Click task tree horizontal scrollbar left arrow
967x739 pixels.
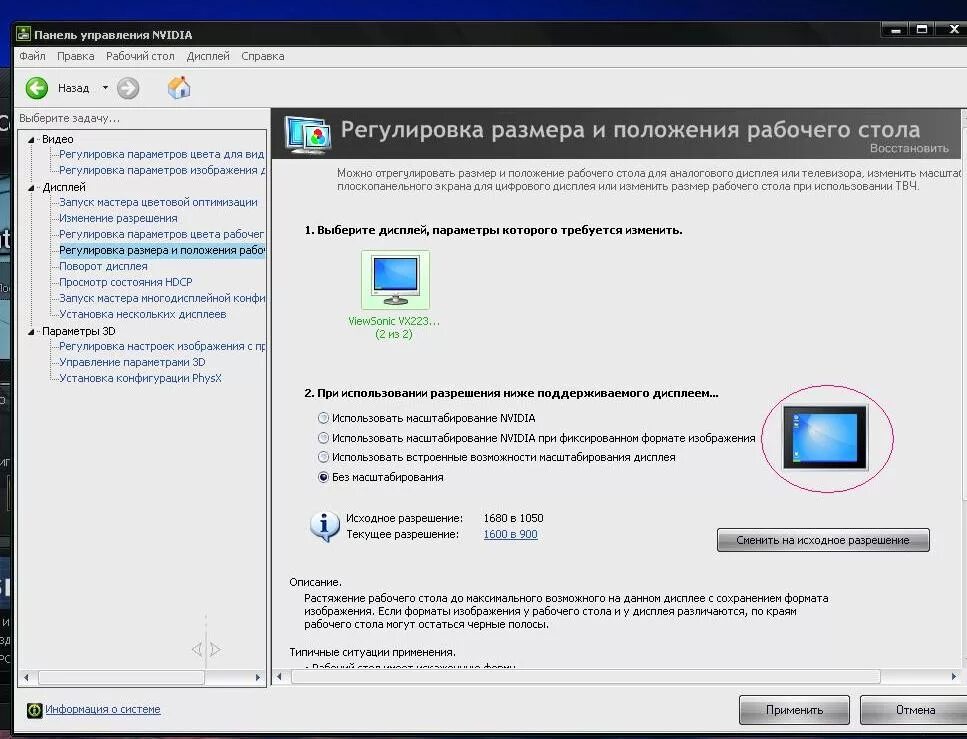tap(26, 677)
